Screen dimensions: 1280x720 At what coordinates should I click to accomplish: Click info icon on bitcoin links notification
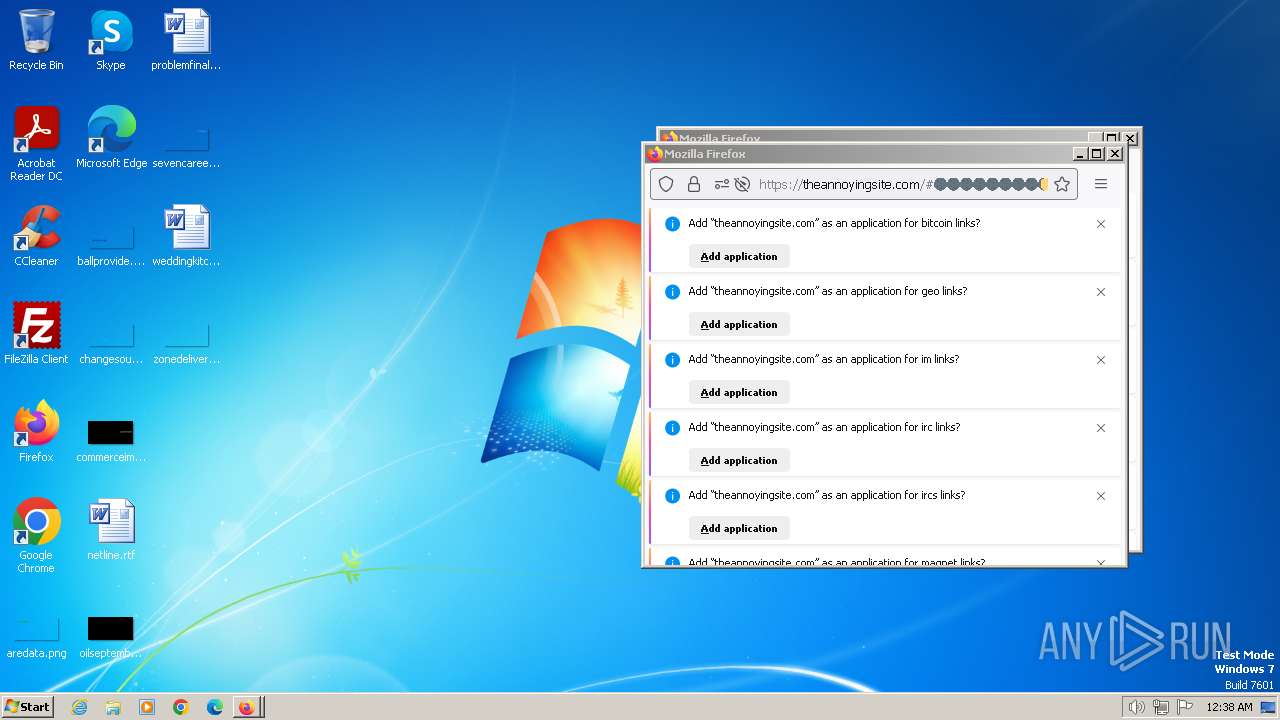click(673, 224)
